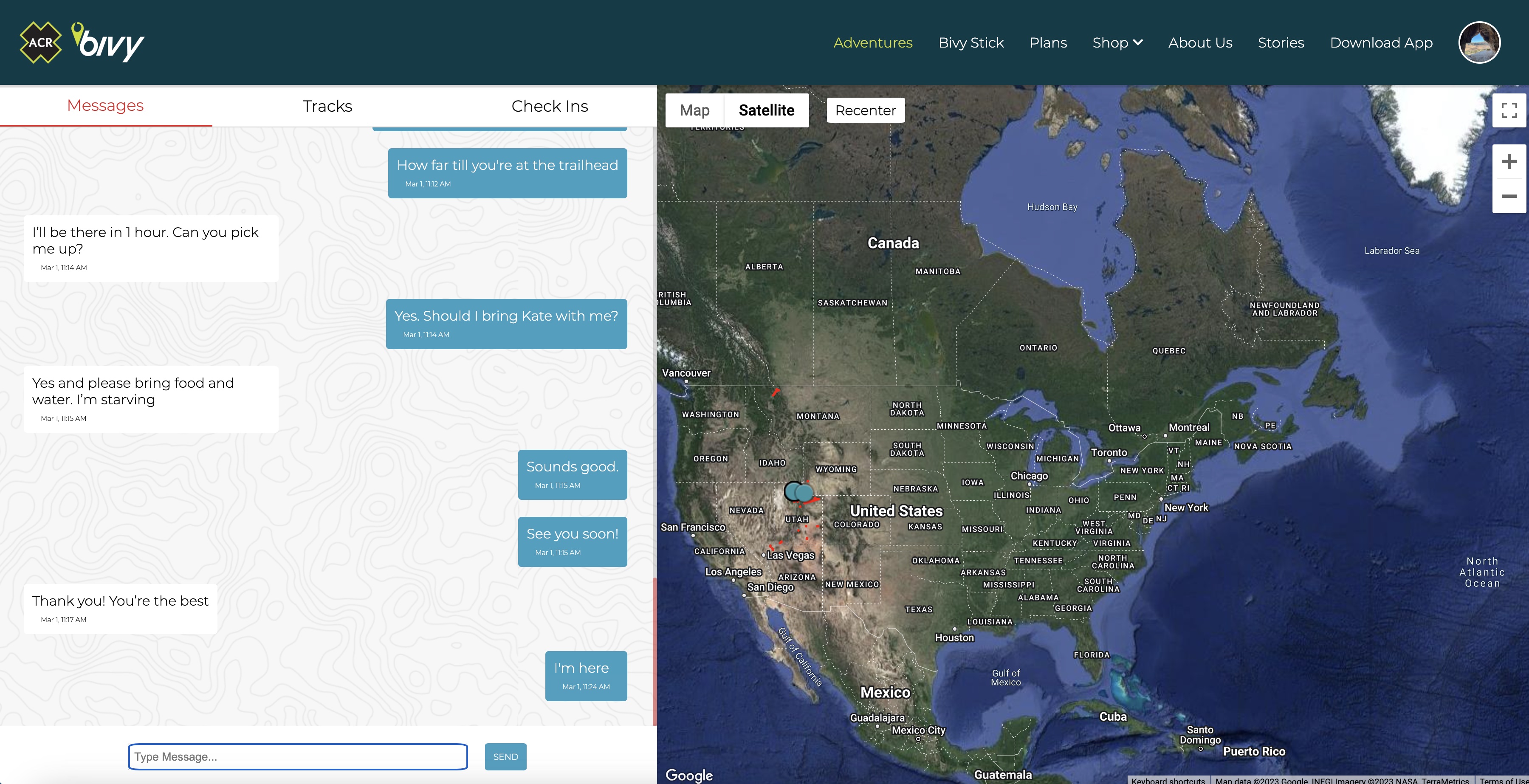1529x784 pixels.
Task: Click the Google logo on map
Action: click(x=689, y=775)
